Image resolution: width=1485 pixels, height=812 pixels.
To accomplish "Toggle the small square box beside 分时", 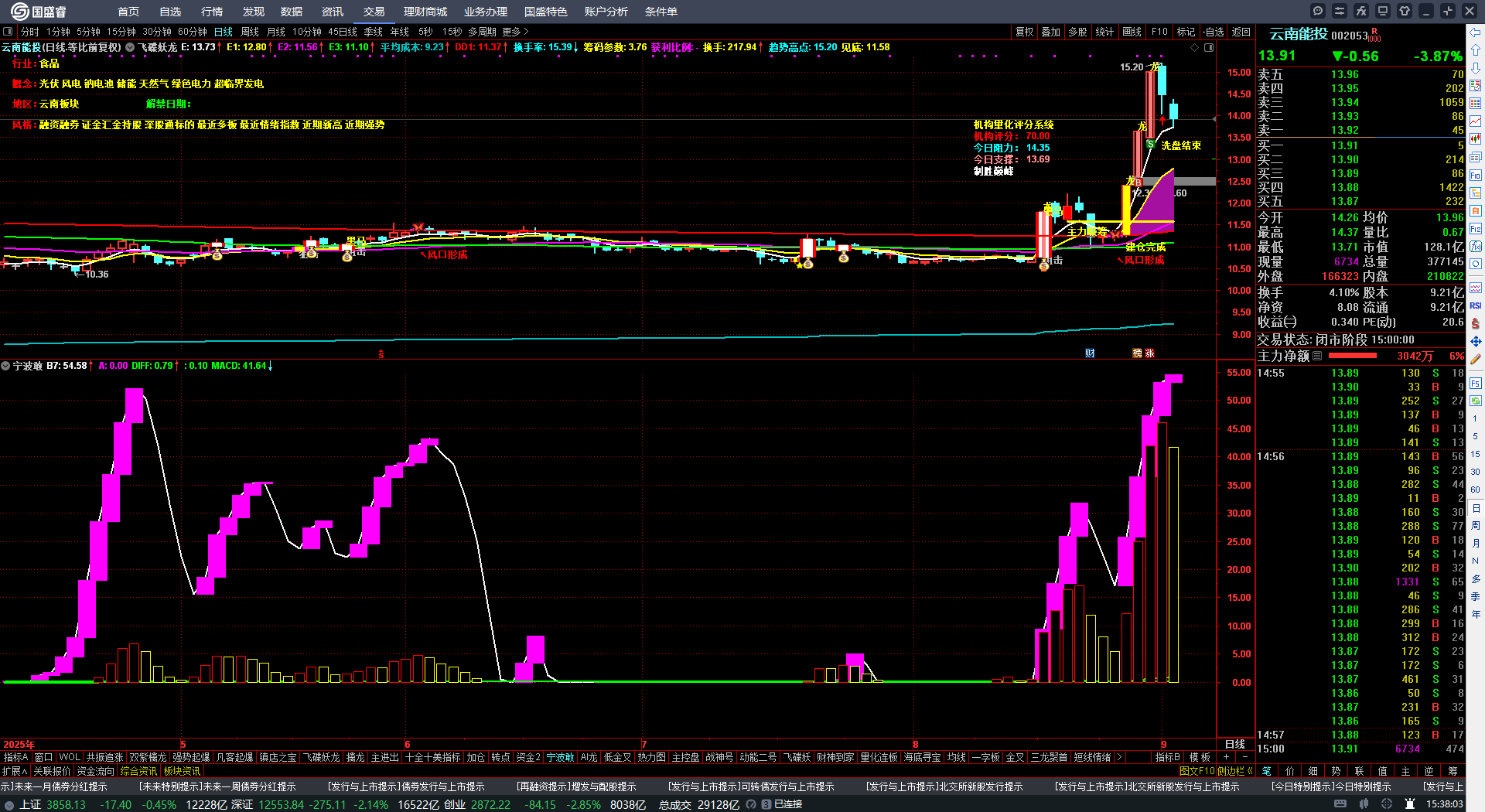I will pos(8,32).
